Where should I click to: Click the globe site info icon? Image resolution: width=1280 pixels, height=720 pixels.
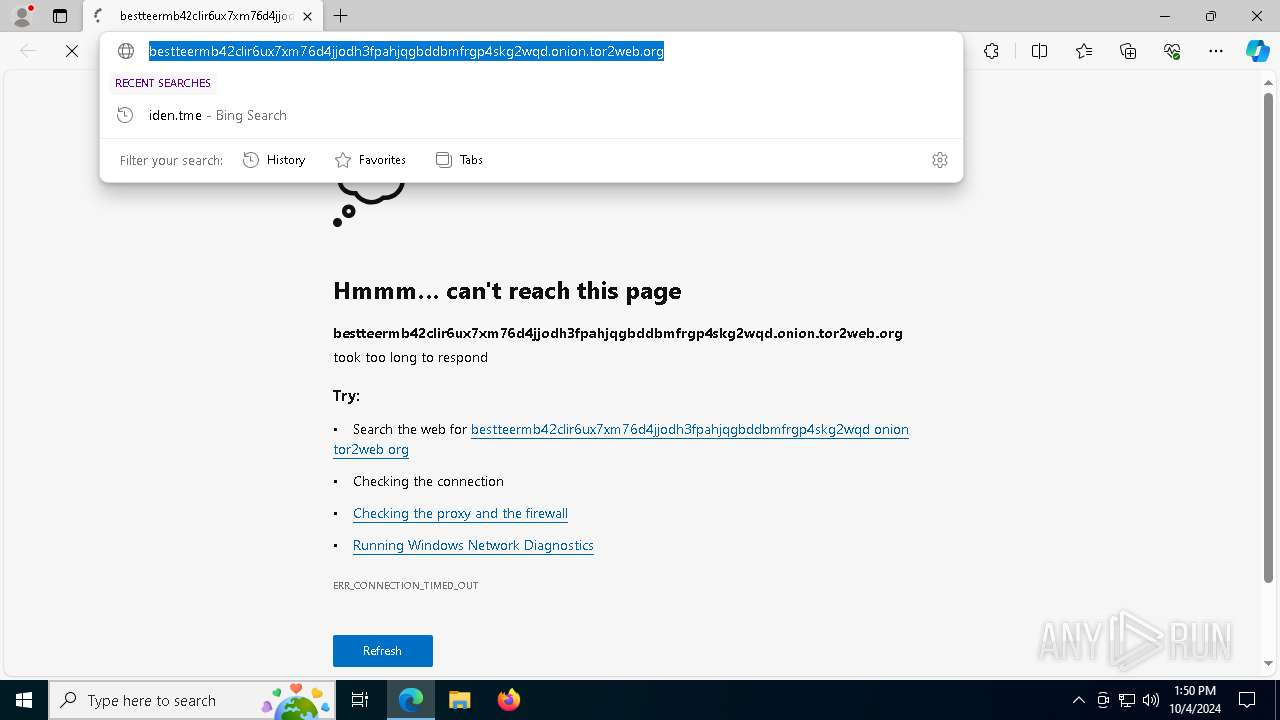pyautogui.click(x=126, y=51)
